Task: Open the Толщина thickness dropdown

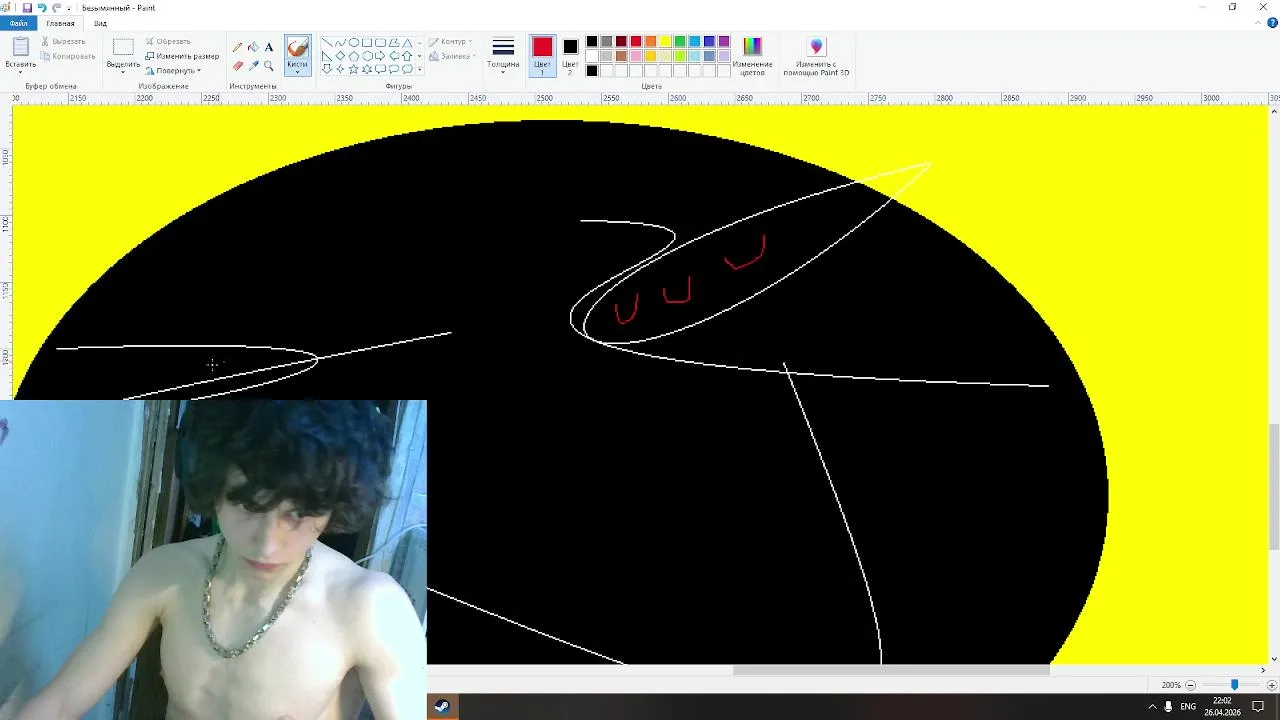Action: click(503, 54)
